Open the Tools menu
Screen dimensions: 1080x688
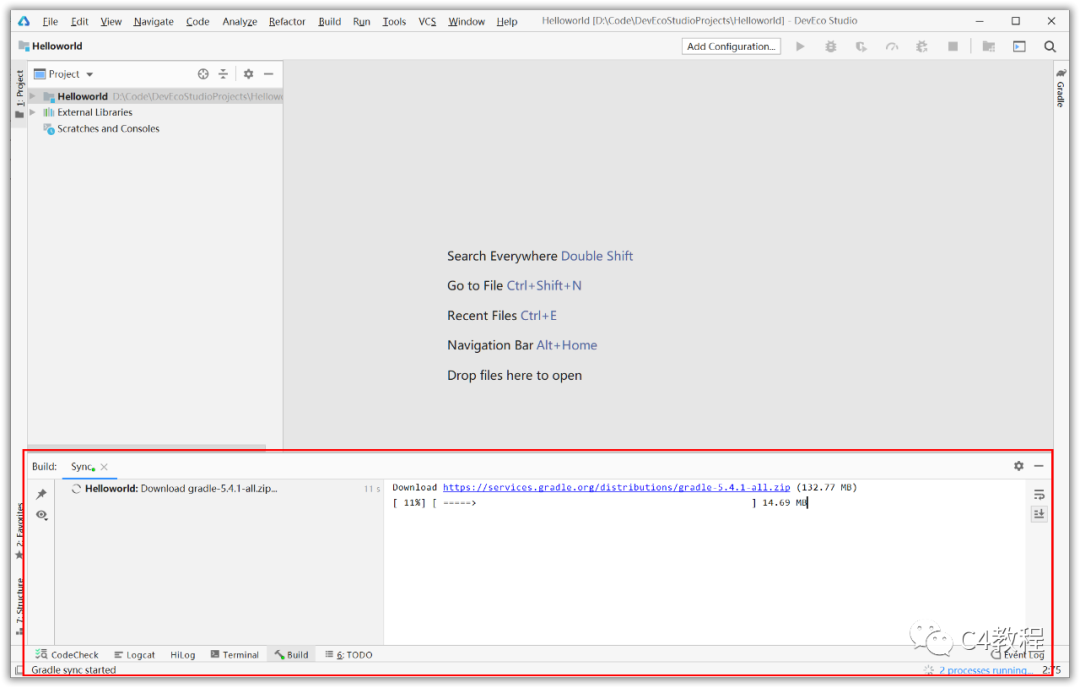395,21
